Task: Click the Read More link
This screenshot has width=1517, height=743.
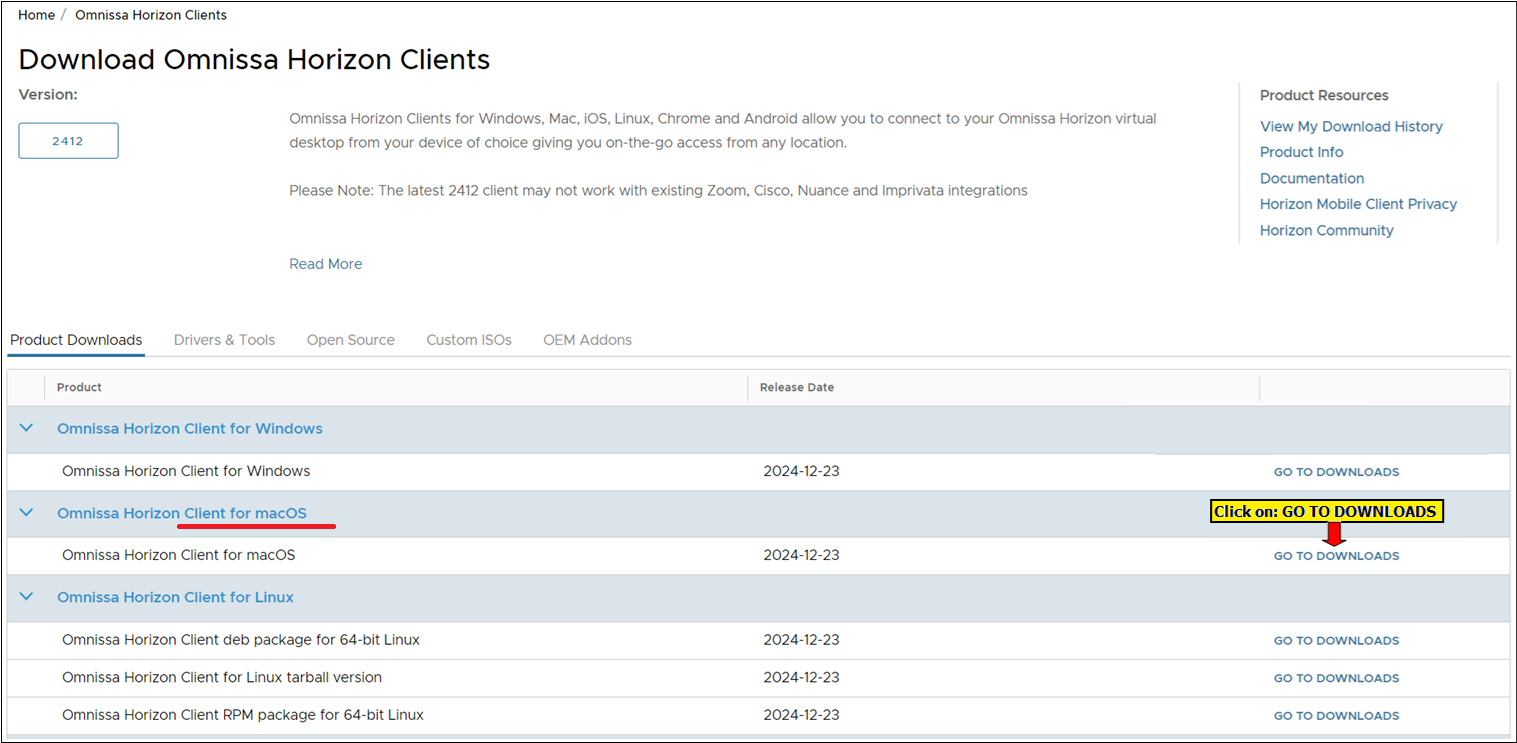Action: pos(326,264)
